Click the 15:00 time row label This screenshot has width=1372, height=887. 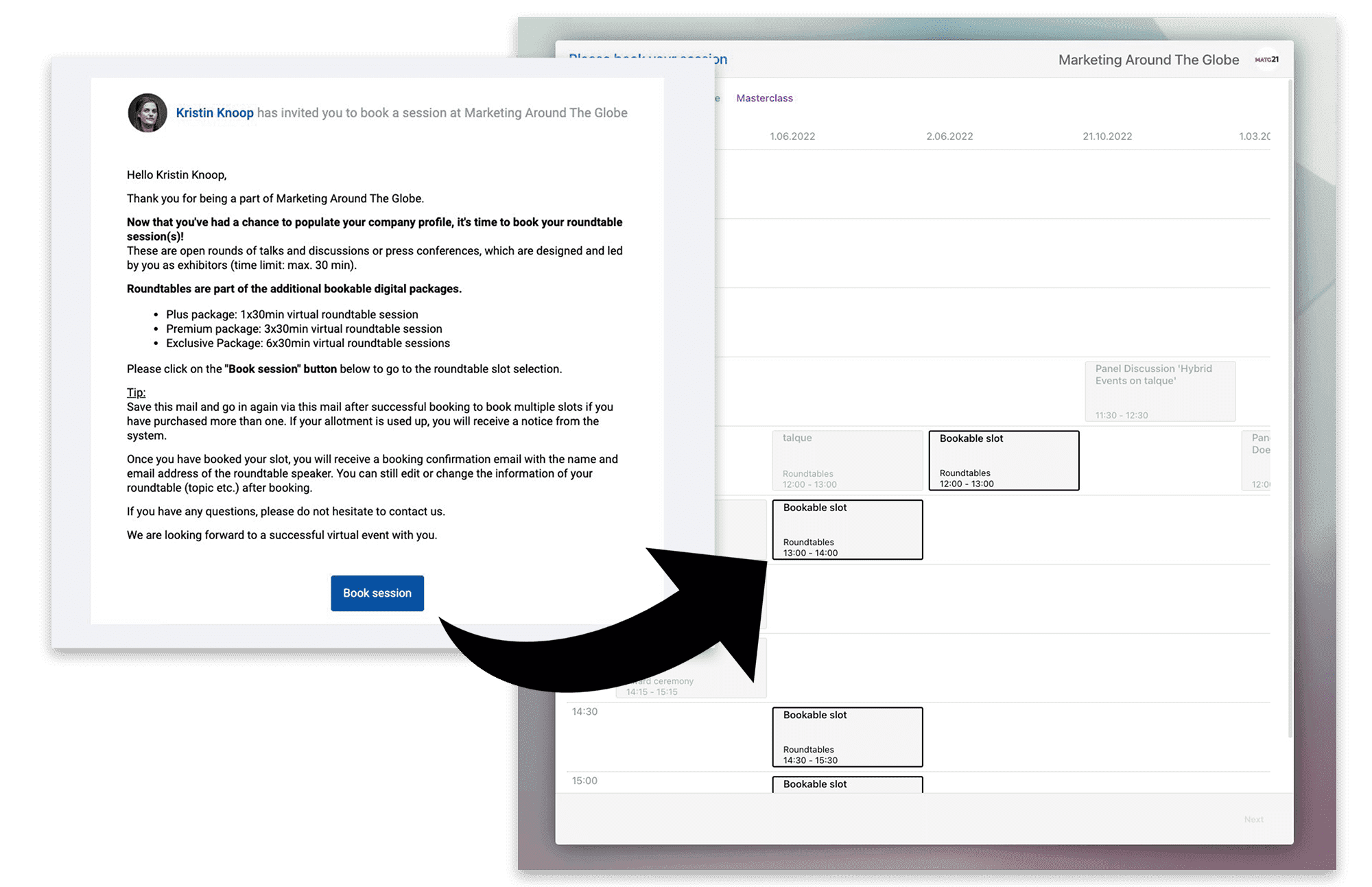point(584,781)
